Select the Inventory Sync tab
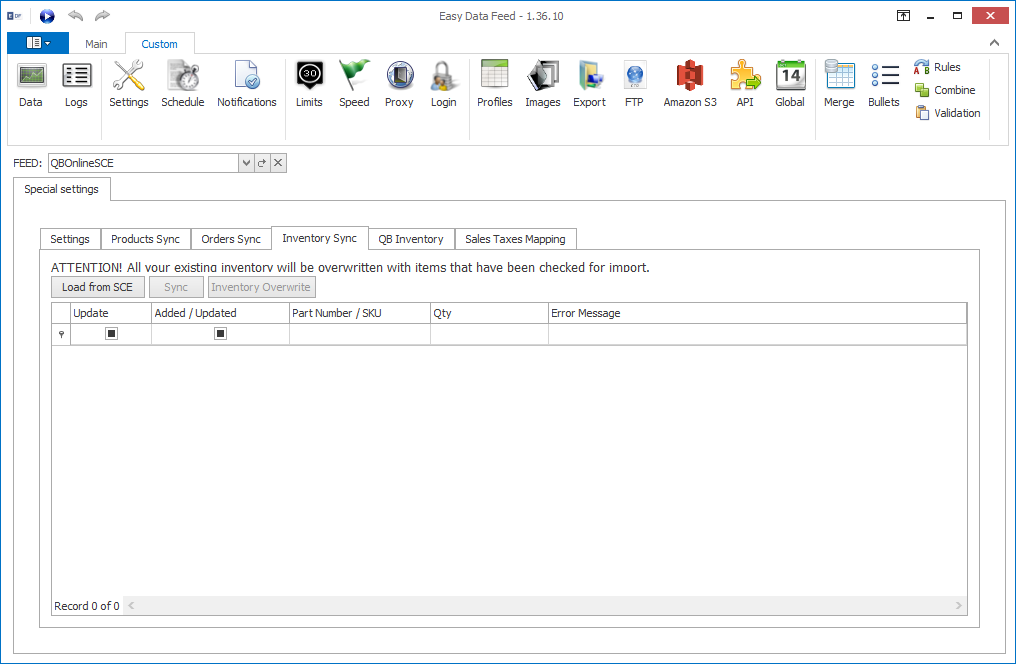This screenshot has width=1016, height=664. pos(319,238)
